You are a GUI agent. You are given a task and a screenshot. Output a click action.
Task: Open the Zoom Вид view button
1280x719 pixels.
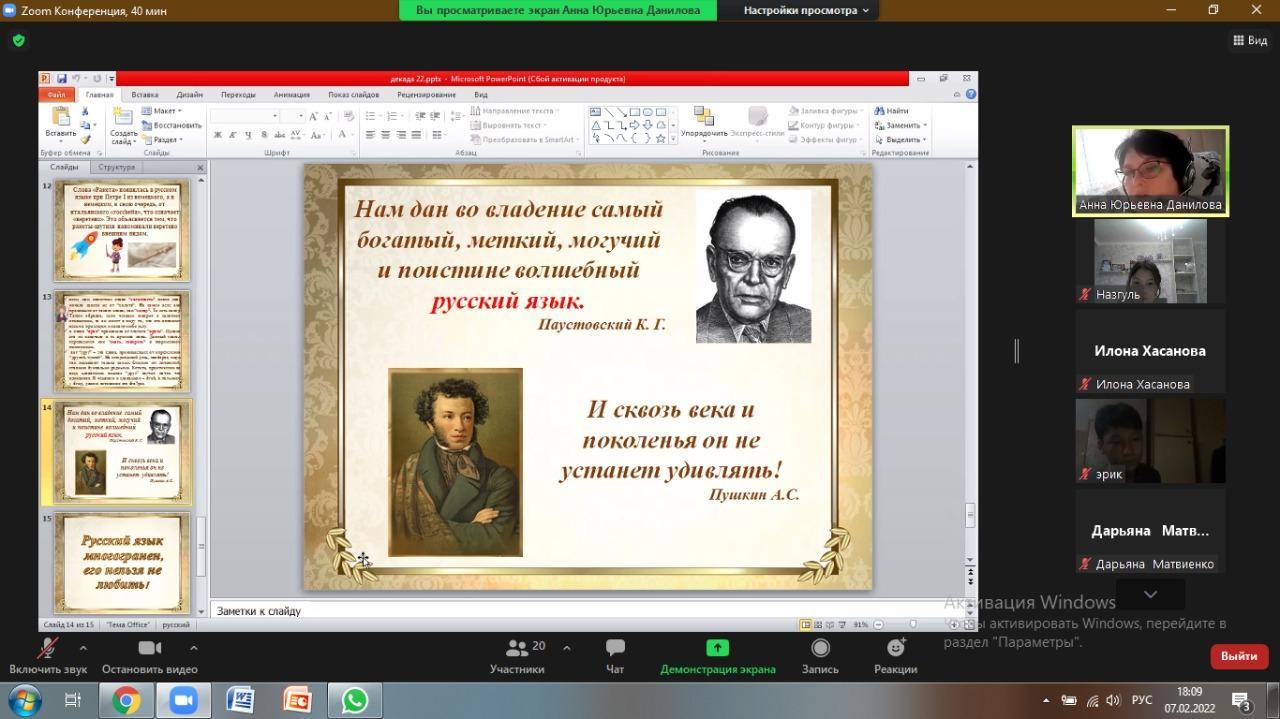(x=1250, y=41)
